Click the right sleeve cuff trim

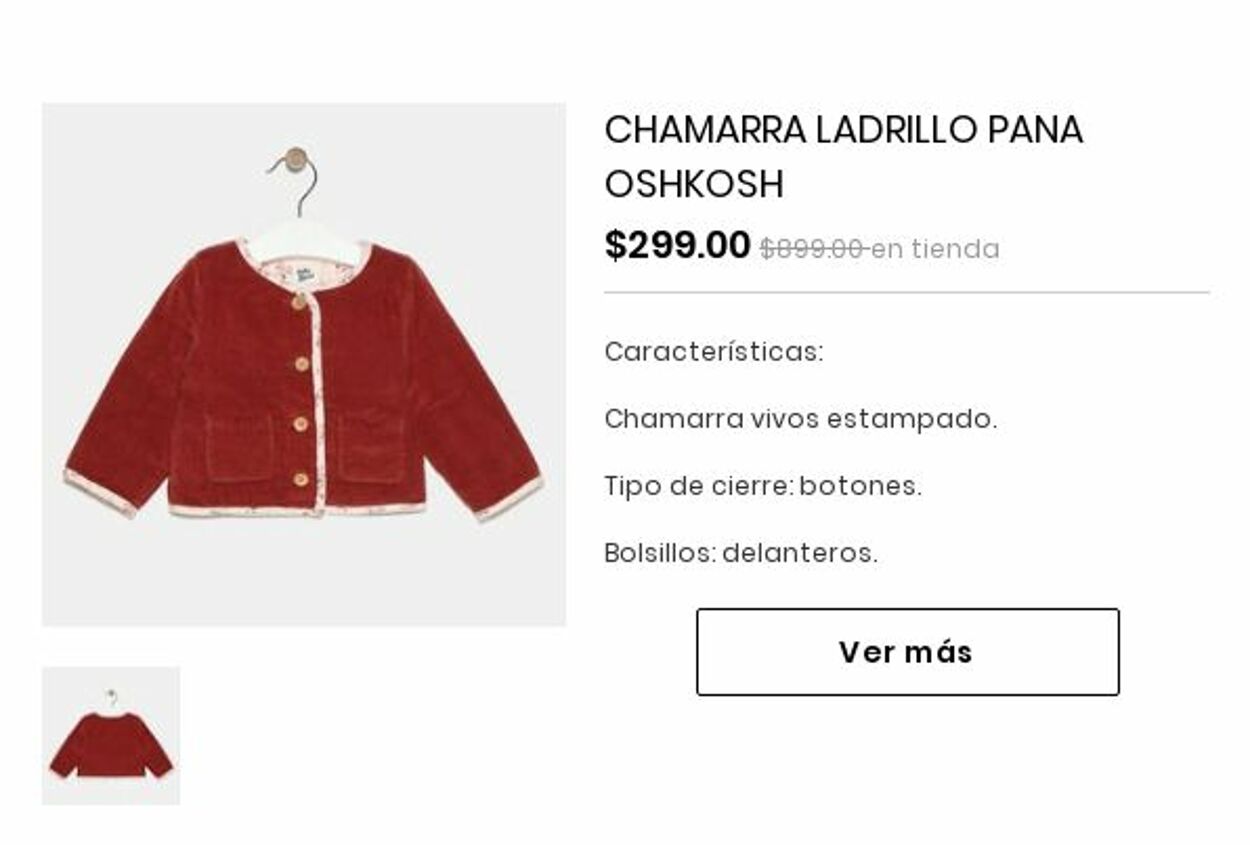509,497
